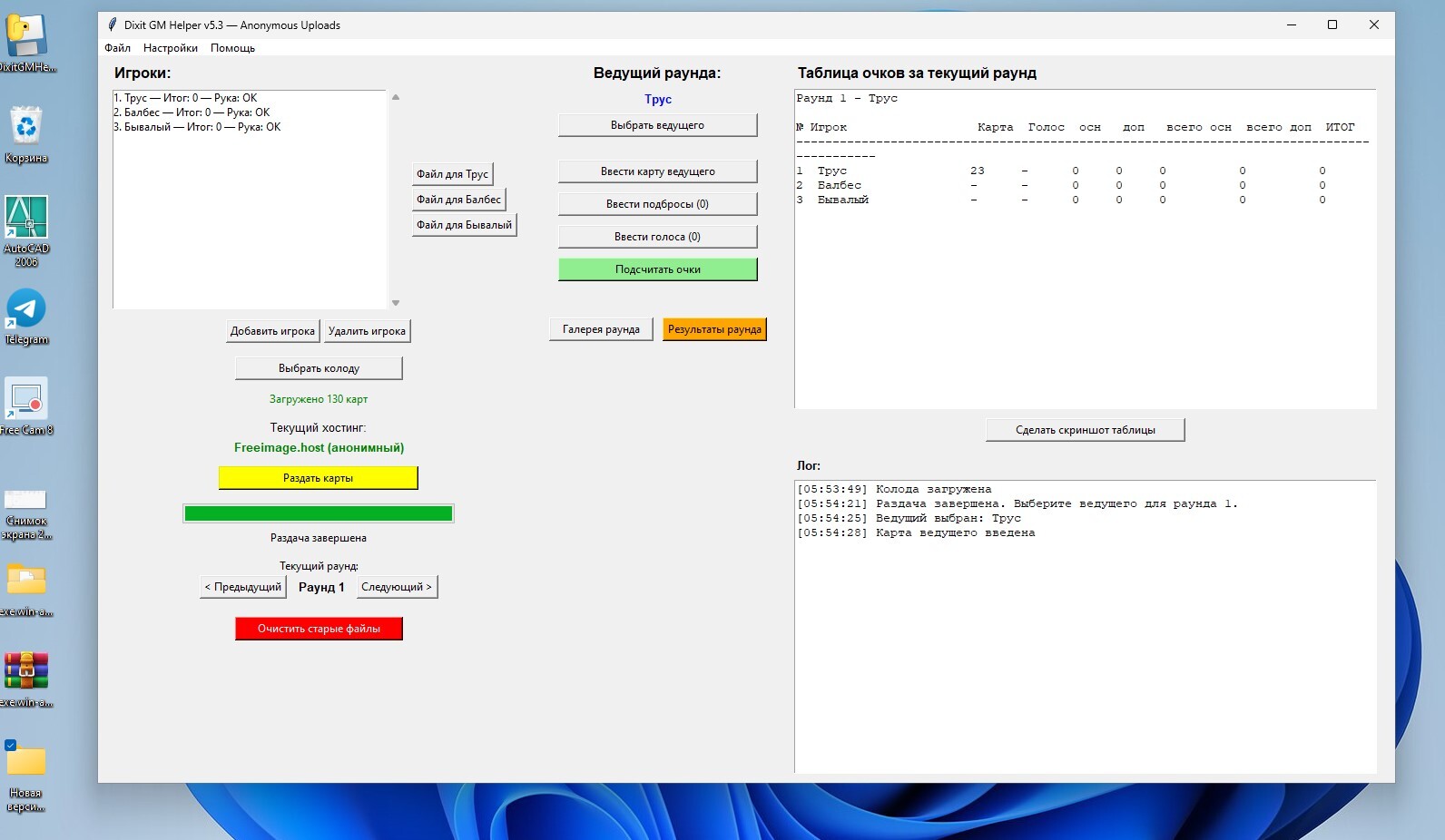Click 'Файл для Бывалый' button
This screenshot has height=840, width=1445.
pos(464,225)
